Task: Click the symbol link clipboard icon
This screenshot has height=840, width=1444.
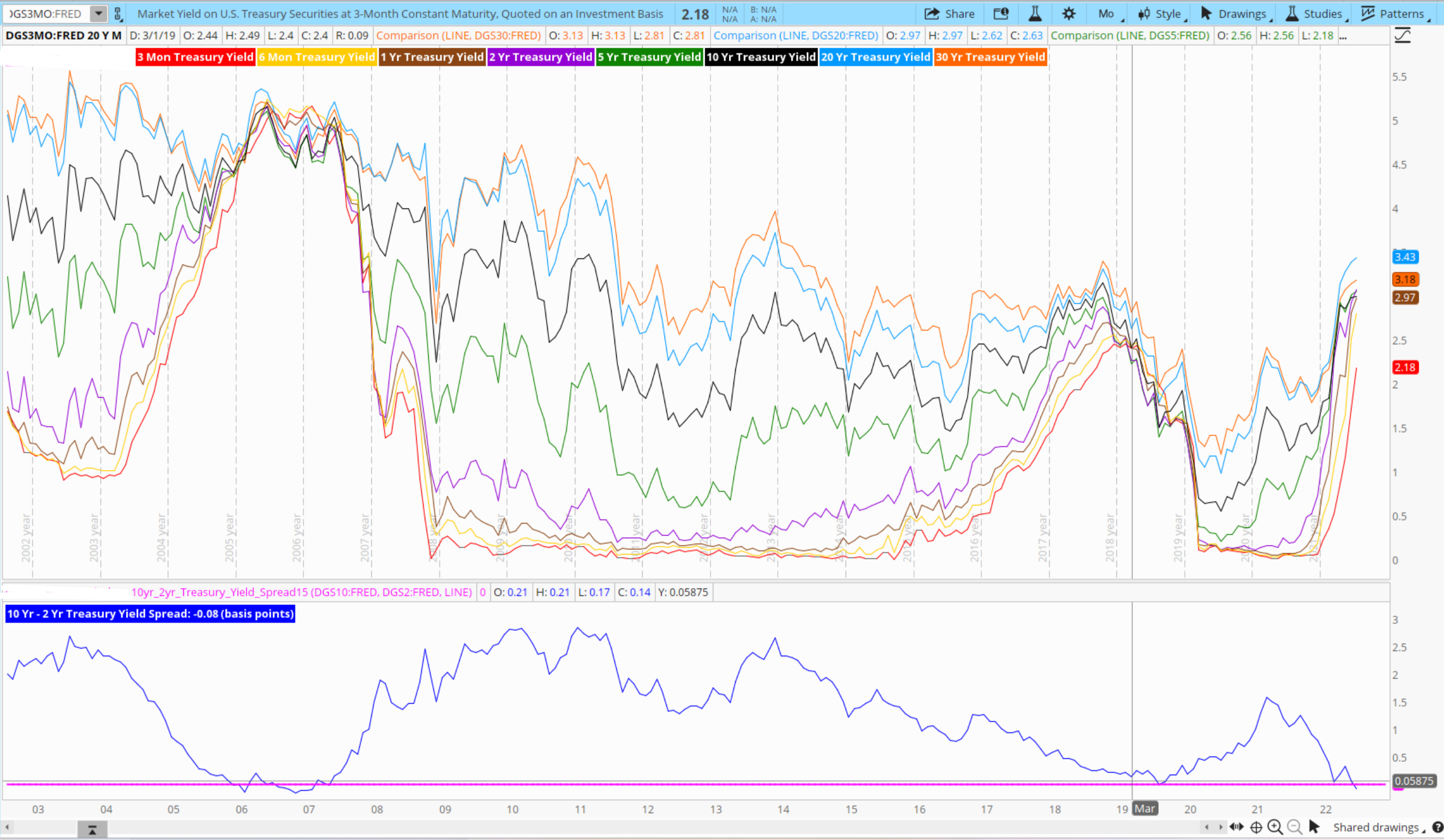Action: point(118,14)
